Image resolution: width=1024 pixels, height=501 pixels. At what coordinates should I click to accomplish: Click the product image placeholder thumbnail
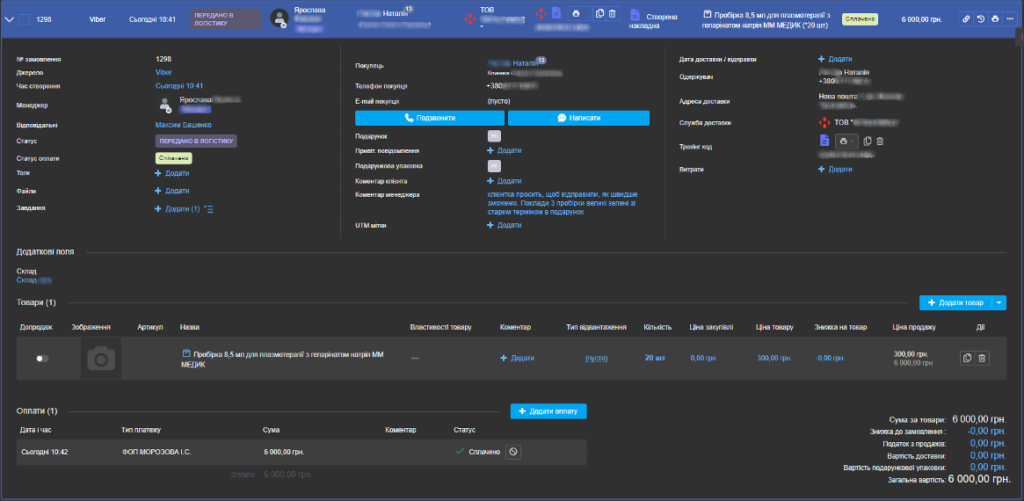(x=100, y=358)
